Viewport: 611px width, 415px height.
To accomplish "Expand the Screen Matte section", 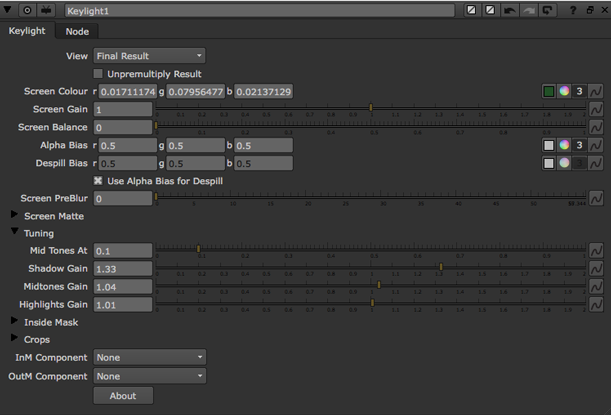I will pyautogui.click(x=14, y=214).
